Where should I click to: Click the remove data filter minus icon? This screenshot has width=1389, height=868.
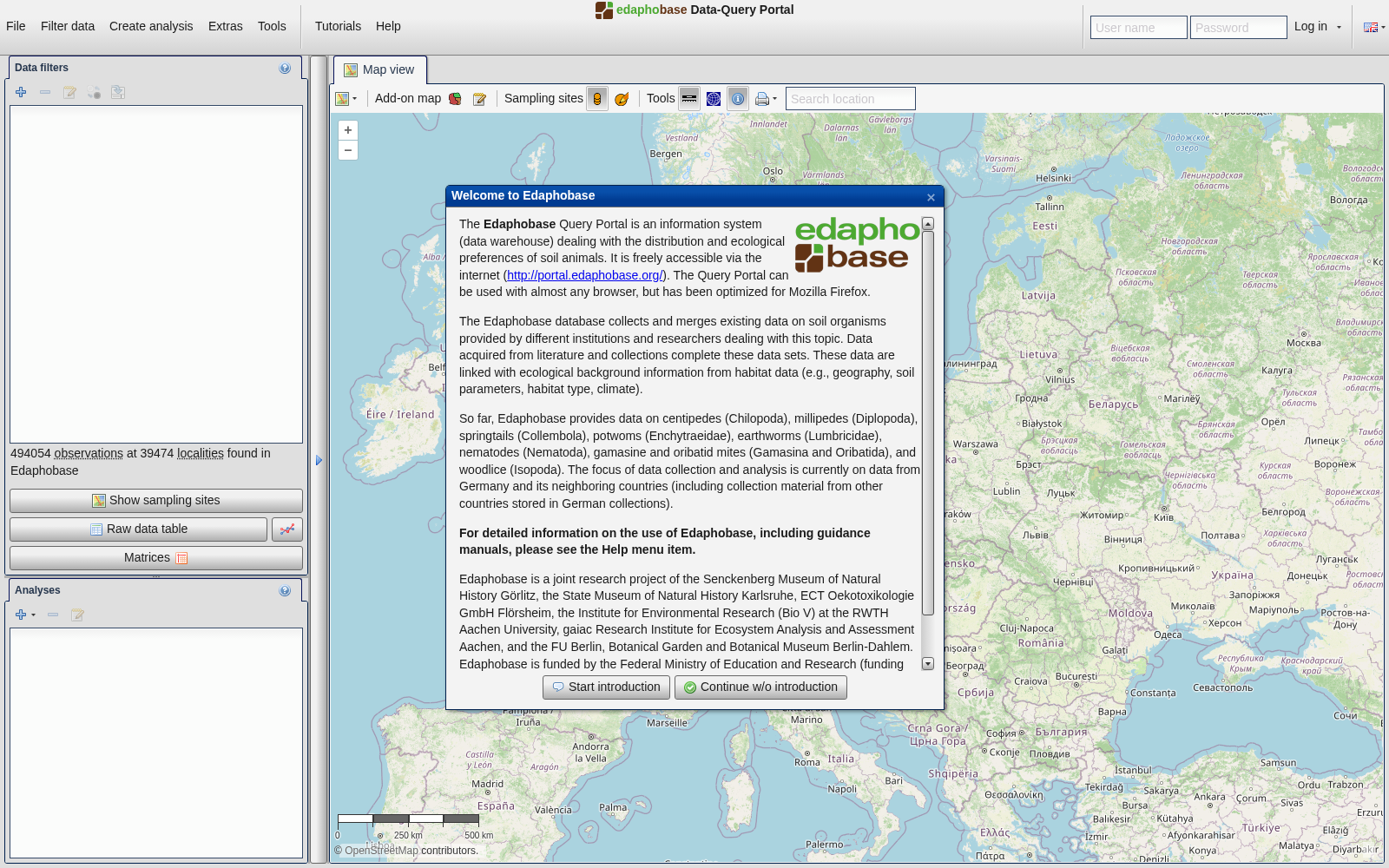tap(45, 92)
